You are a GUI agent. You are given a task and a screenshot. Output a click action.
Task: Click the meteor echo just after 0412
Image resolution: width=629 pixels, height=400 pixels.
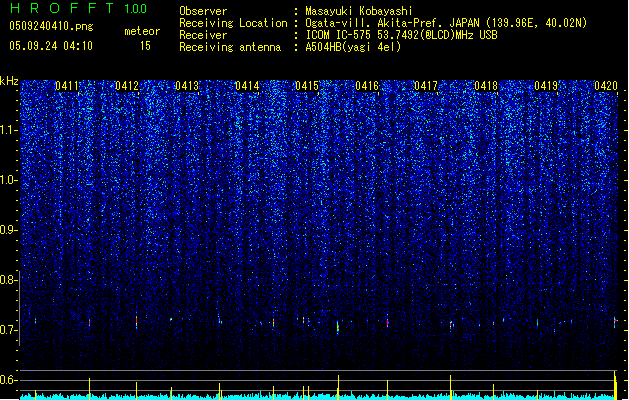pyautogui.click(x=136, y=321)
